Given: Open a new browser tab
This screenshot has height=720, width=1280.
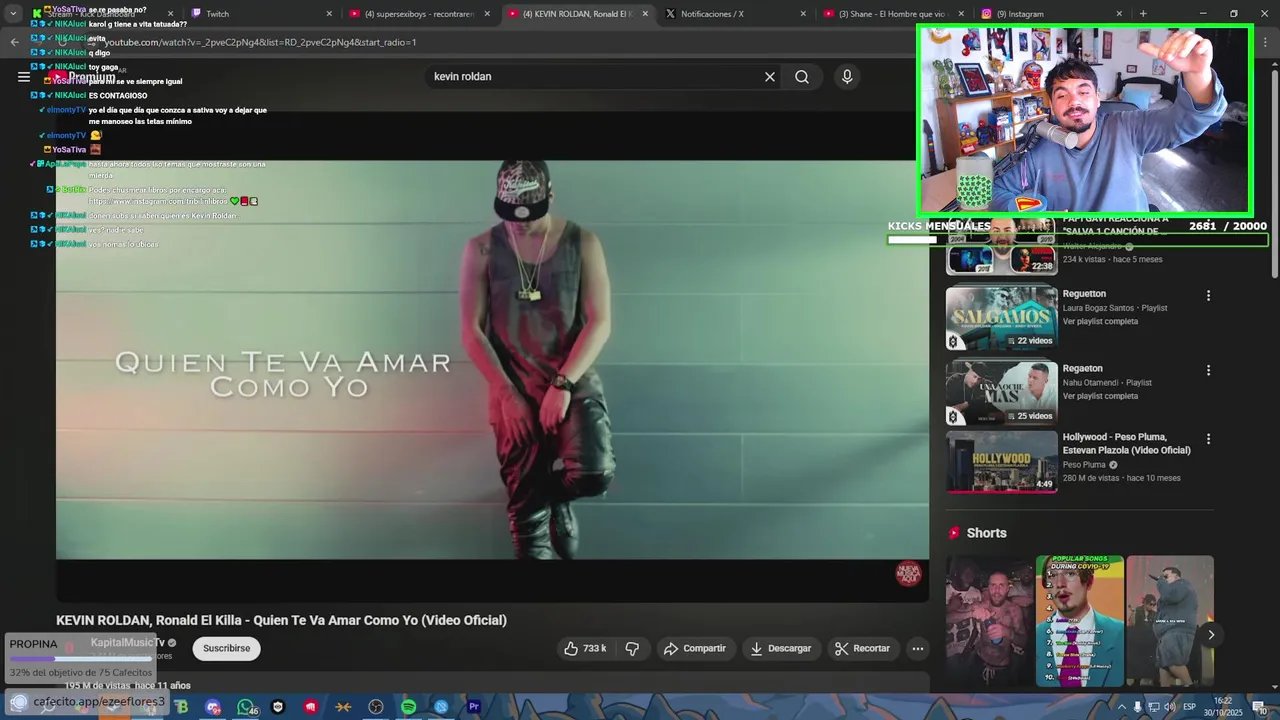Looking at the screenshot, I should click(x=1143, y=14).
